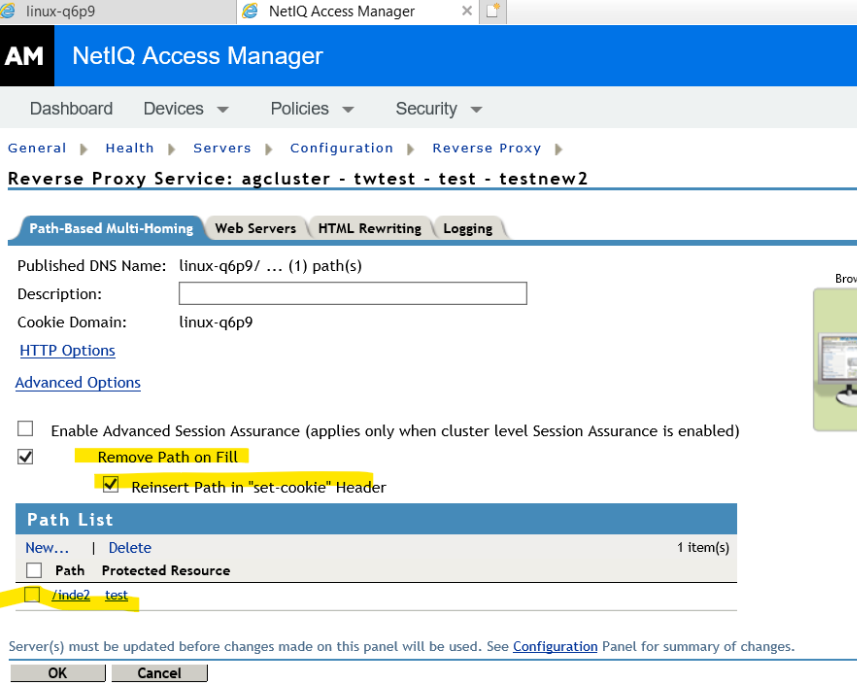
Task: Open the HTTP Options link
Action: (67, 350)
